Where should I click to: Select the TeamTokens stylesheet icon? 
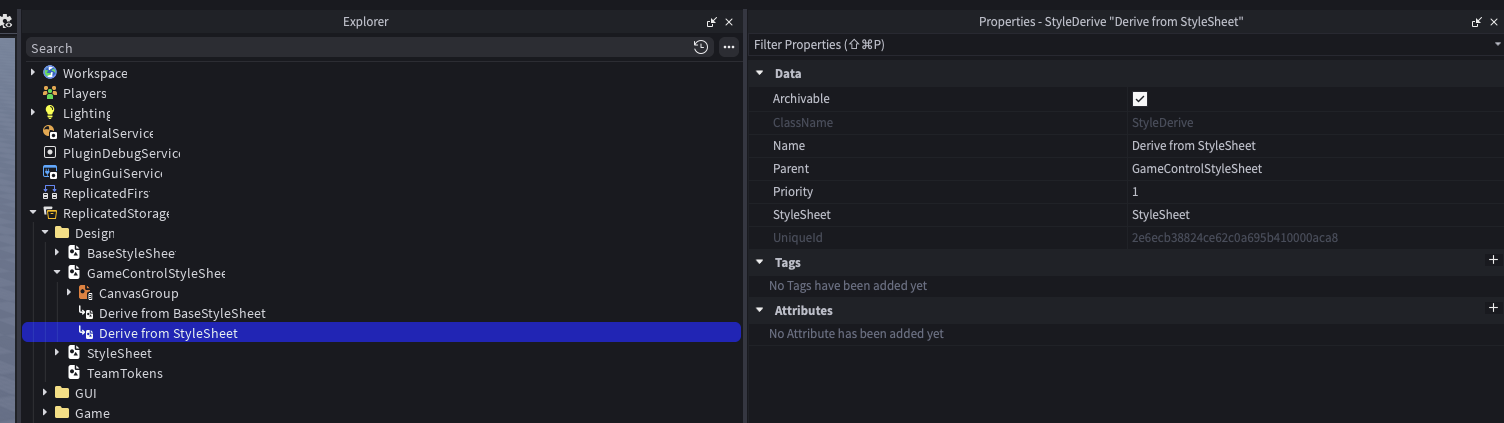(x=74, y=373)
